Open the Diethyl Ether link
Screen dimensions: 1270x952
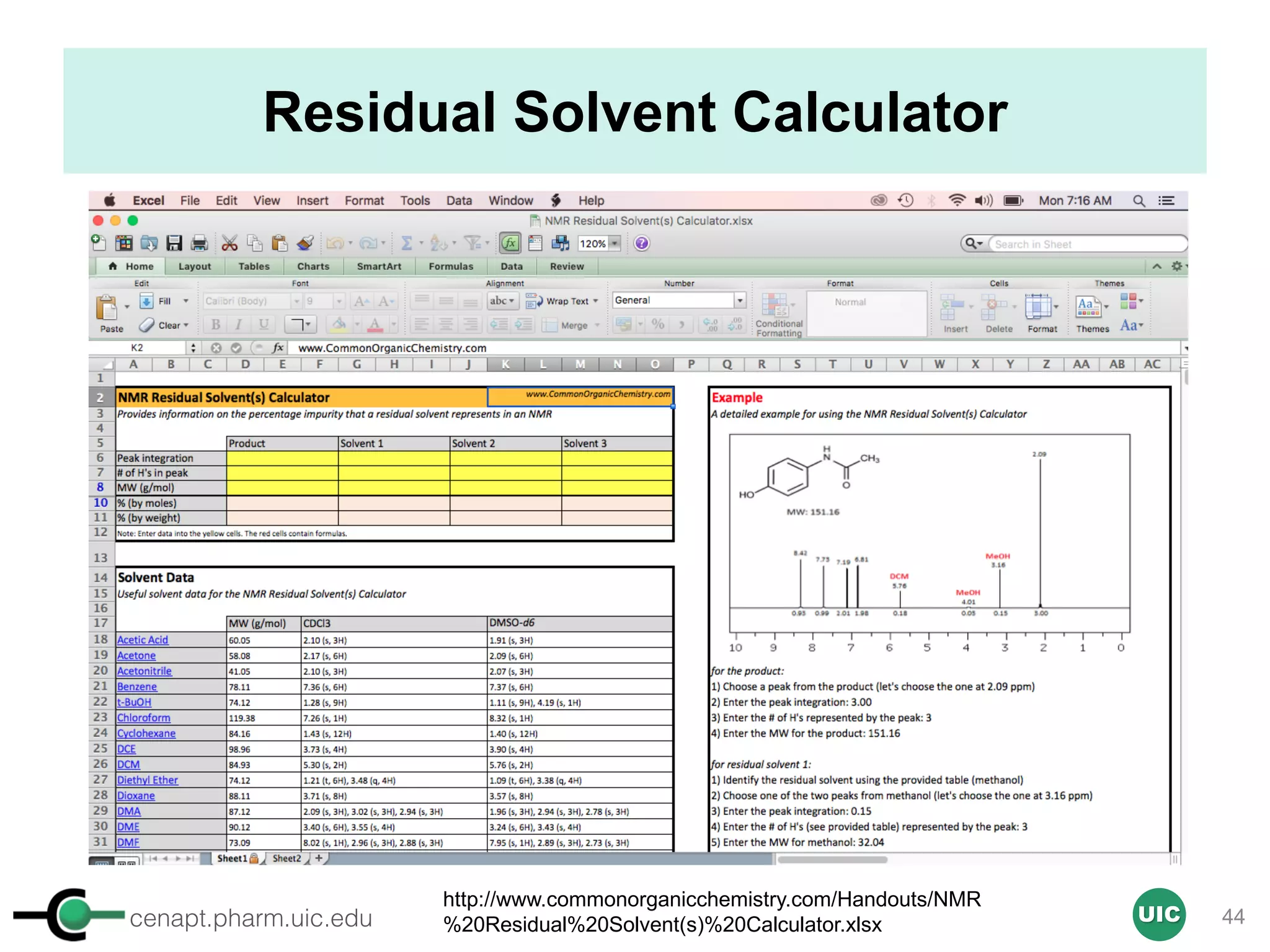148,780
